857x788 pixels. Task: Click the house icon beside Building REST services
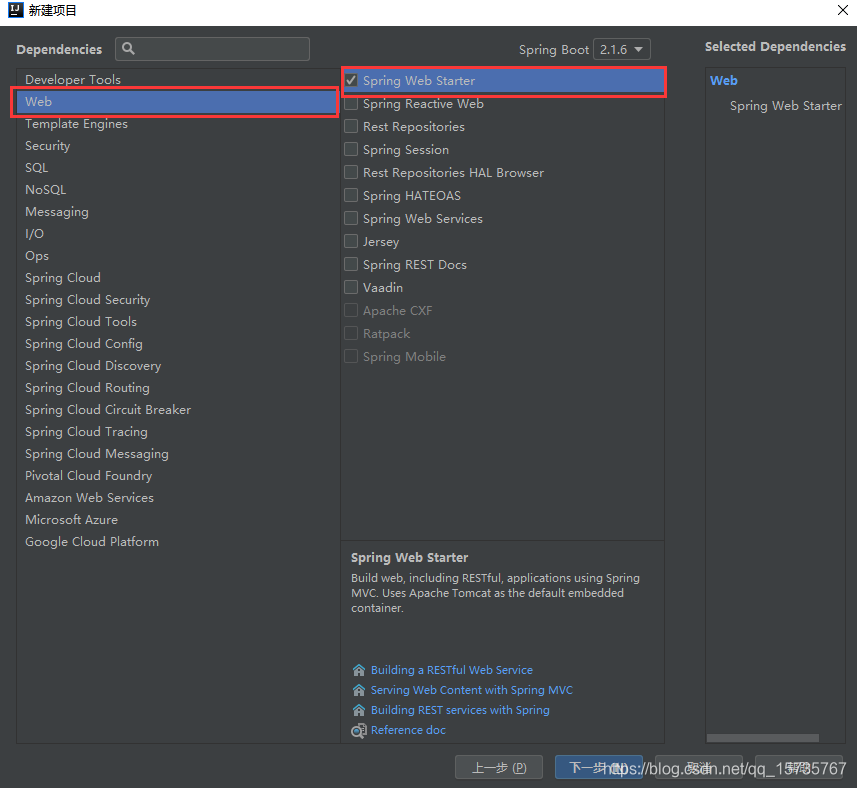tap(359, 710)
